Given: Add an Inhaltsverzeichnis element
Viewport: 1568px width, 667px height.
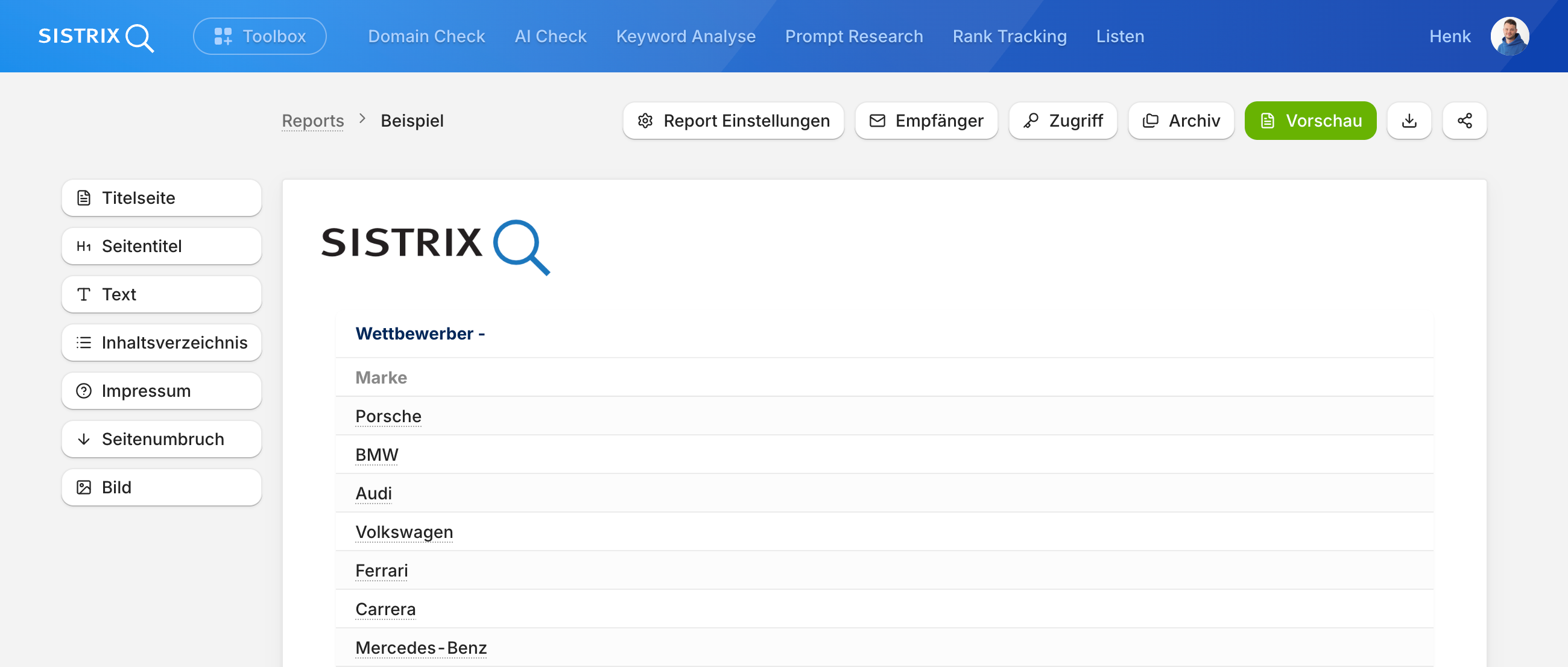Looking at the screenshot, I should (161, 343).
